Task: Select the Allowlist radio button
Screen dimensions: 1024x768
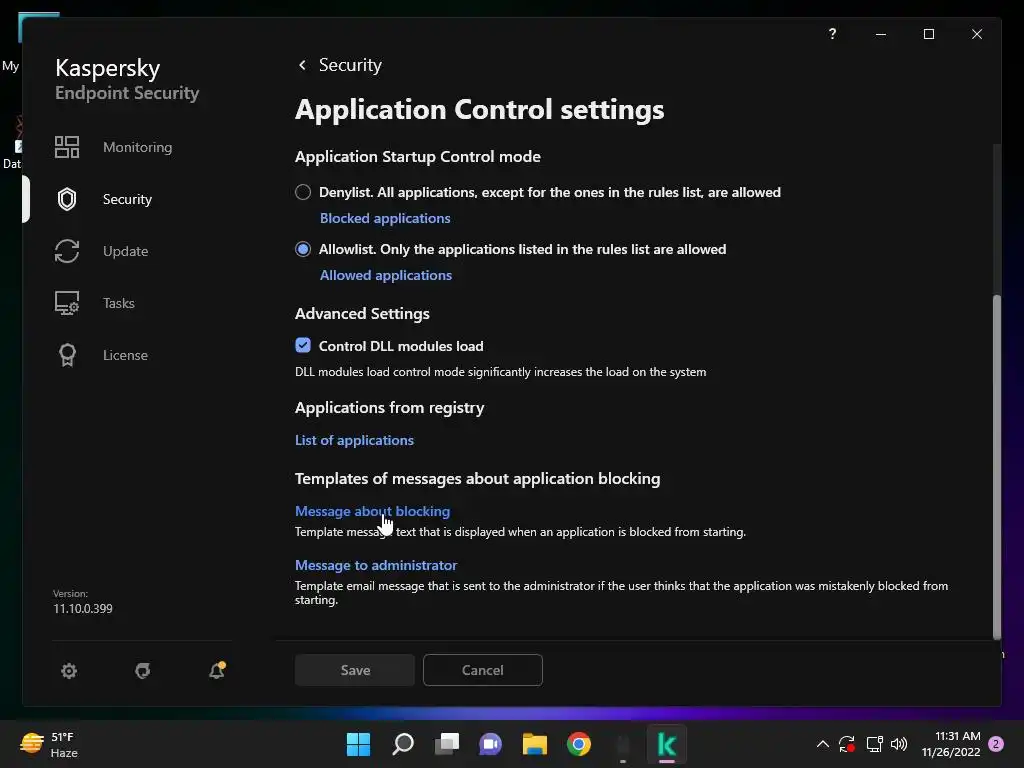Action: (x=303, y=249)
